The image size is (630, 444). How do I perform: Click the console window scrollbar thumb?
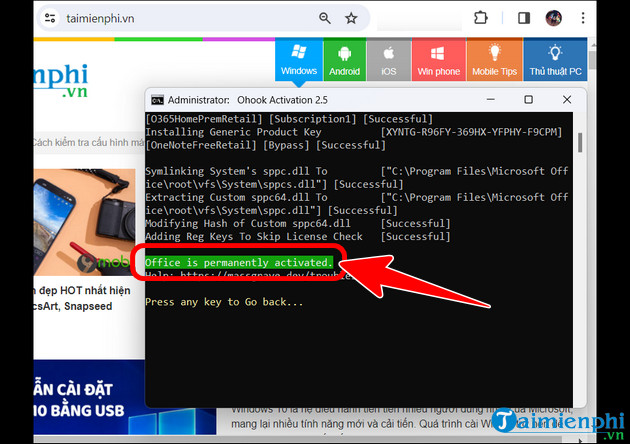[580, 143]
